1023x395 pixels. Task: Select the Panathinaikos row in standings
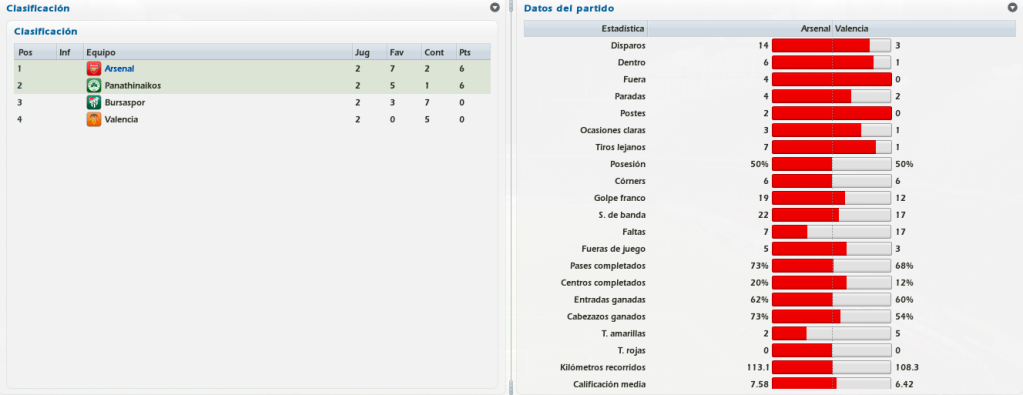pyautogui.click(x=252, y=86)
